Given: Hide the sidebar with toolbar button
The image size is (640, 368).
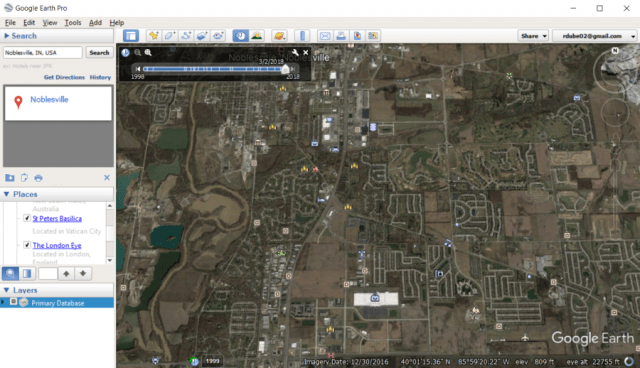Looking at the screenshot, I should click(131, 36).
